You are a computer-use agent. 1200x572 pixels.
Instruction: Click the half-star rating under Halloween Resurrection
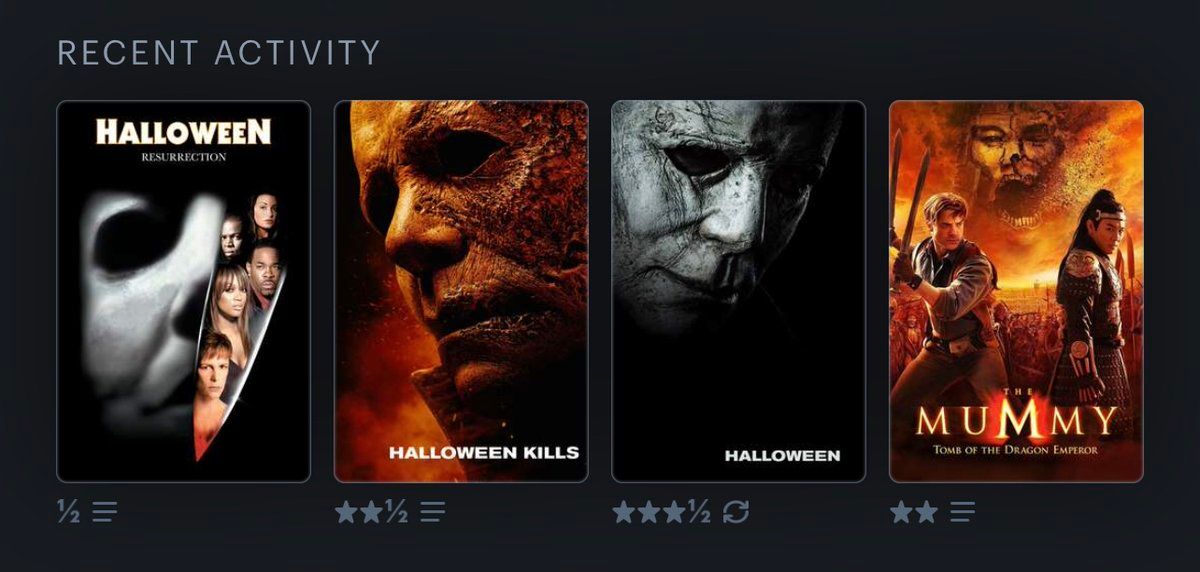70,513
